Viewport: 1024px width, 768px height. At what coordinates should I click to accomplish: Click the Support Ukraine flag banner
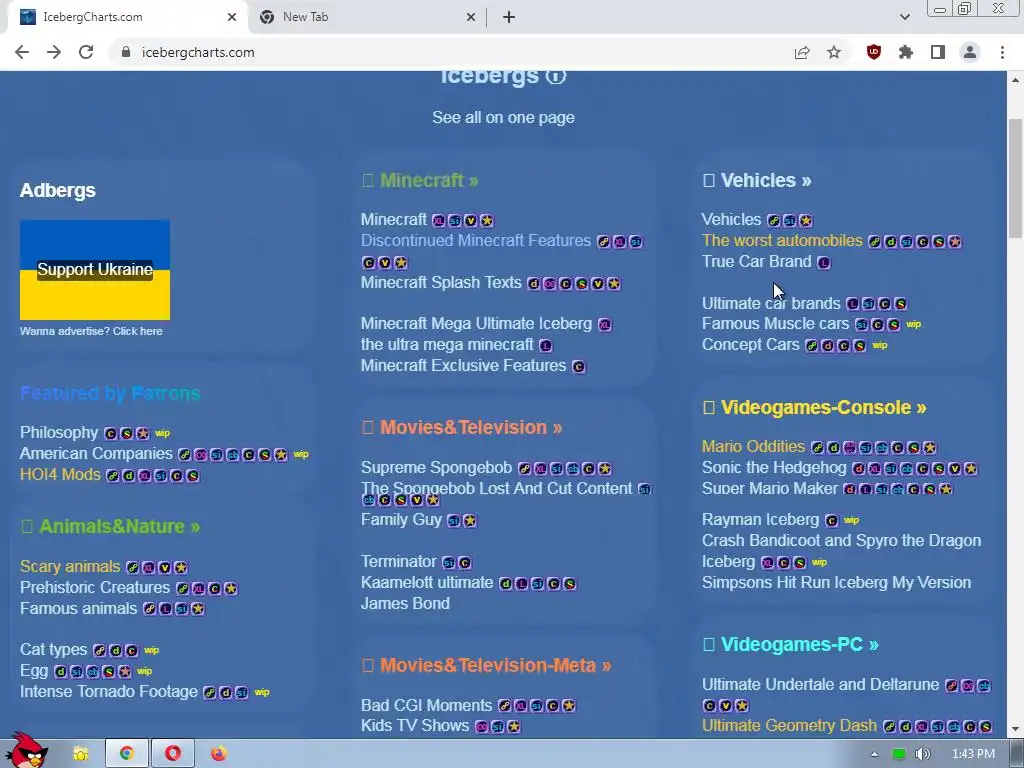pyautogui.click(x=95, y=270)
